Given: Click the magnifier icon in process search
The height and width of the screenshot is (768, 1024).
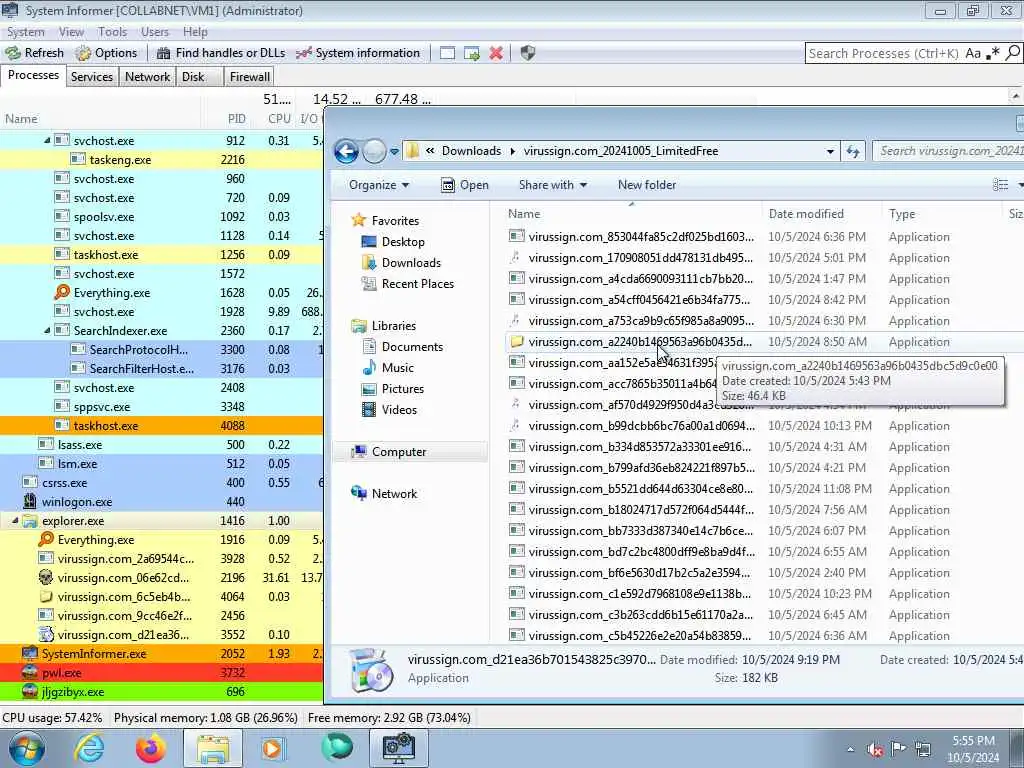Looking at the screenshot, I should click(1012, 54).
